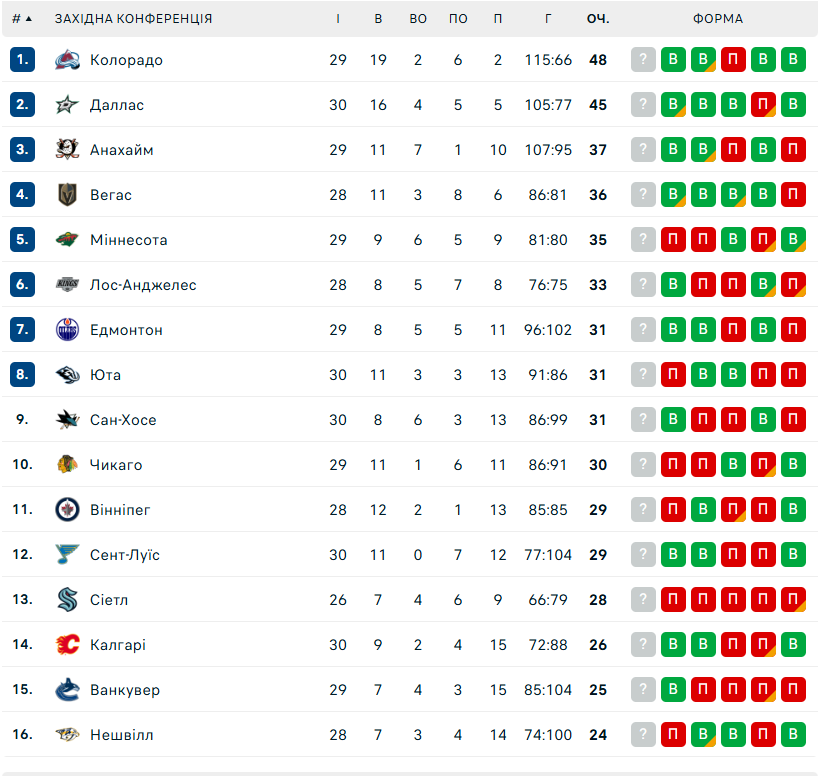Sort standings by Г goals column
The width and height of the screenshot is (821, 776).
coord(548,19)
